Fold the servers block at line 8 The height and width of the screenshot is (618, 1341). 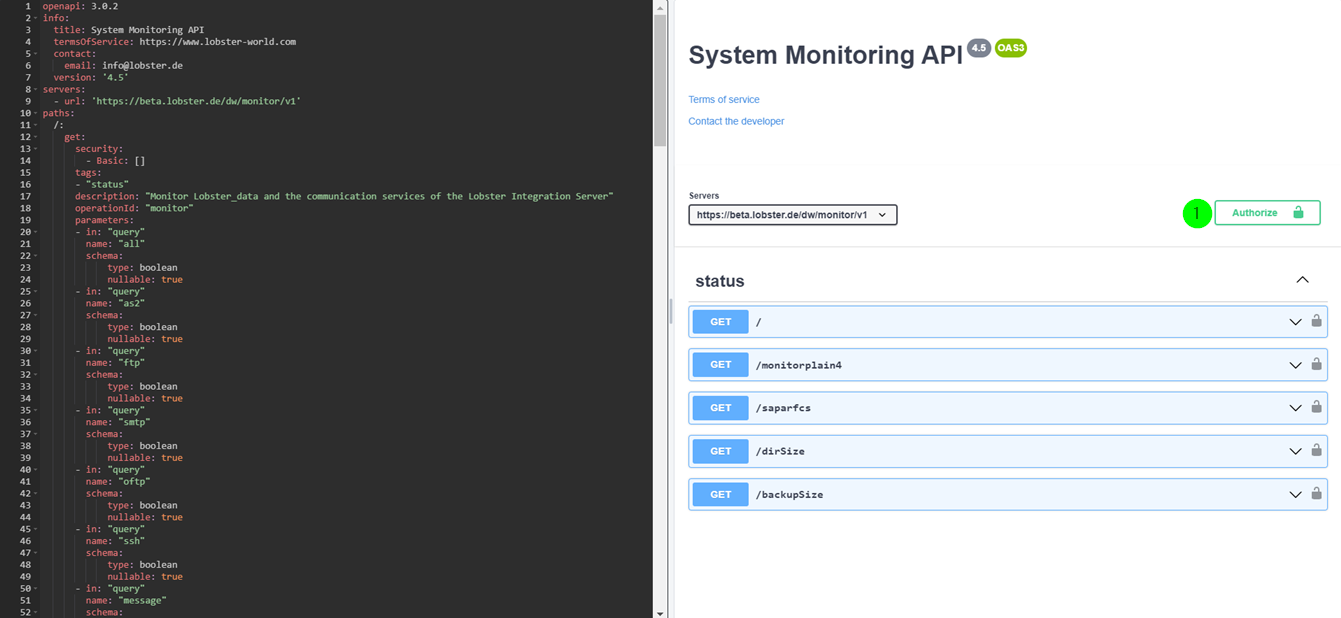pos(36,89)
